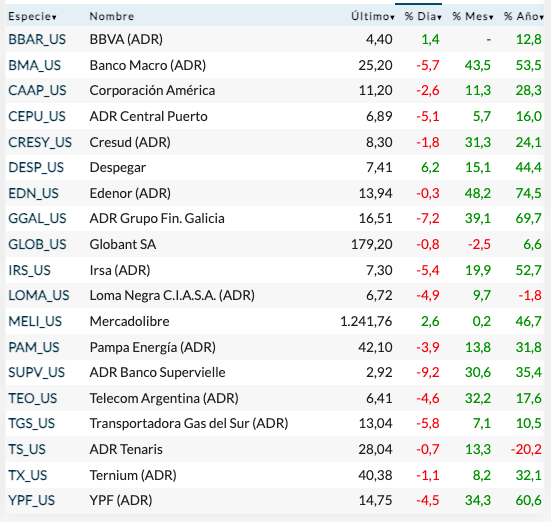Open the EDN_US ticker link
This screenshot has width=551, height=522.
(x=33, y=193)
